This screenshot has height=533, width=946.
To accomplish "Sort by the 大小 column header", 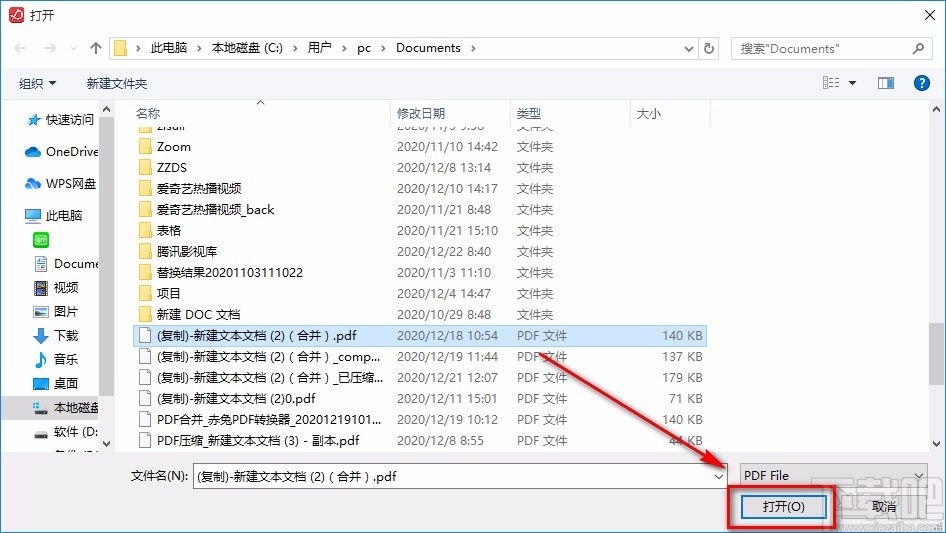I will pyautogui.click(x=649, y=113).
